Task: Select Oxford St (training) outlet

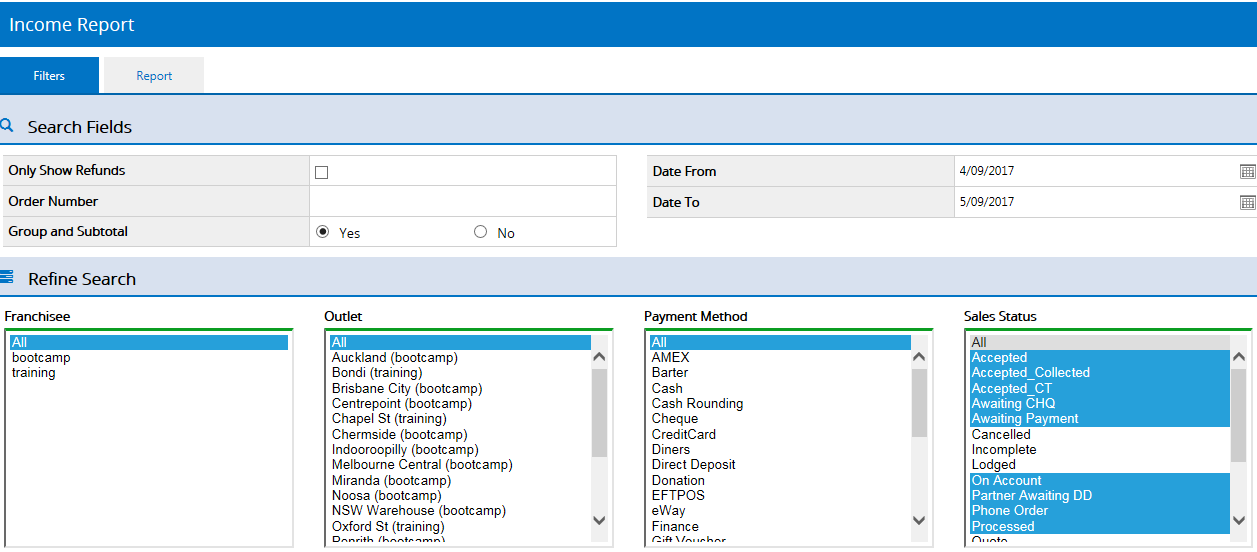Action: coord(460,526)
